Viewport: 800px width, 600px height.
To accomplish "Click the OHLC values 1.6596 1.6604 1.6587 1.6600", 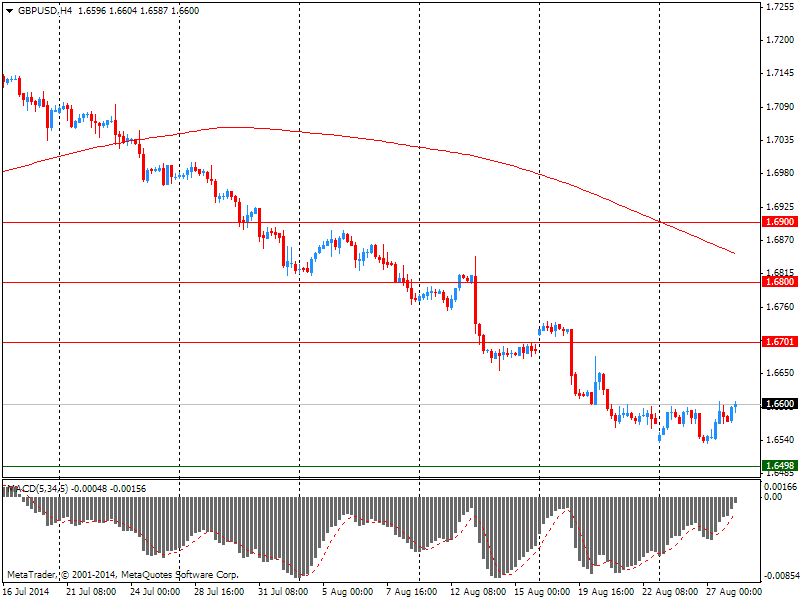I will (x=138, y=11).
